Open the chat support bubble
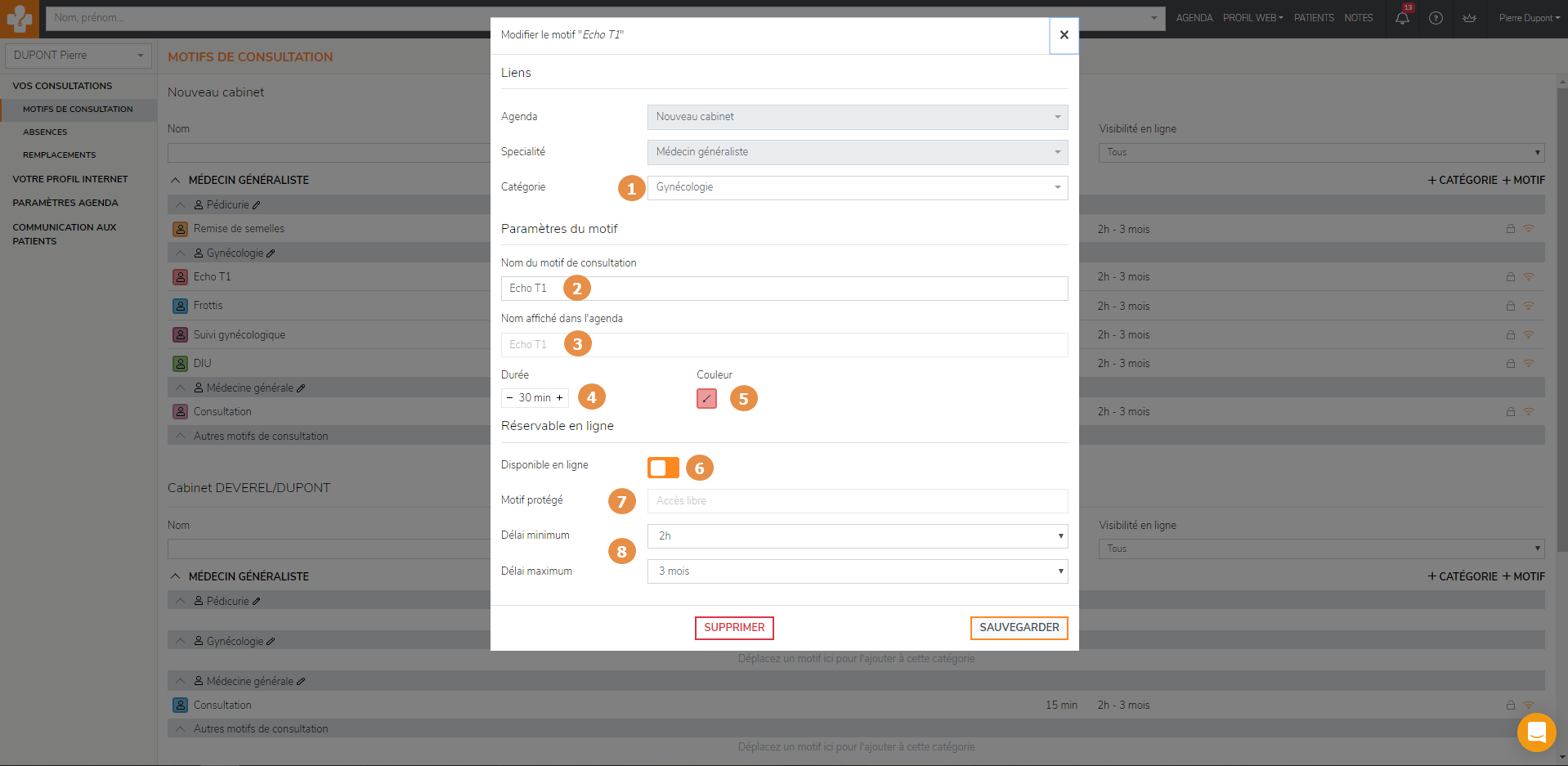 (x=1536, y=732)
